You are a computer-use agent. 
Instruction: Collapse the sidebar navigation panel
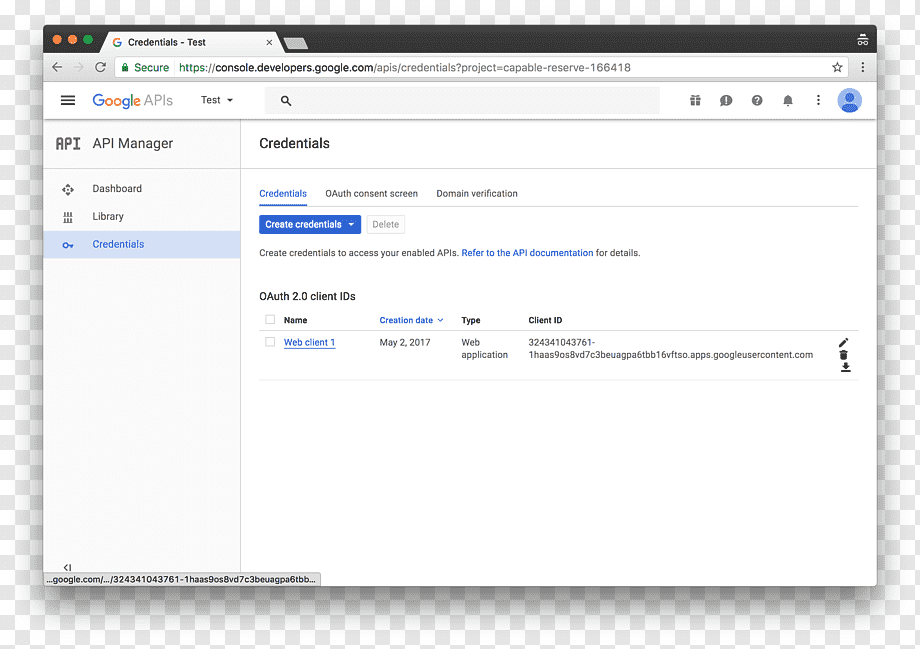click(67, 567)
